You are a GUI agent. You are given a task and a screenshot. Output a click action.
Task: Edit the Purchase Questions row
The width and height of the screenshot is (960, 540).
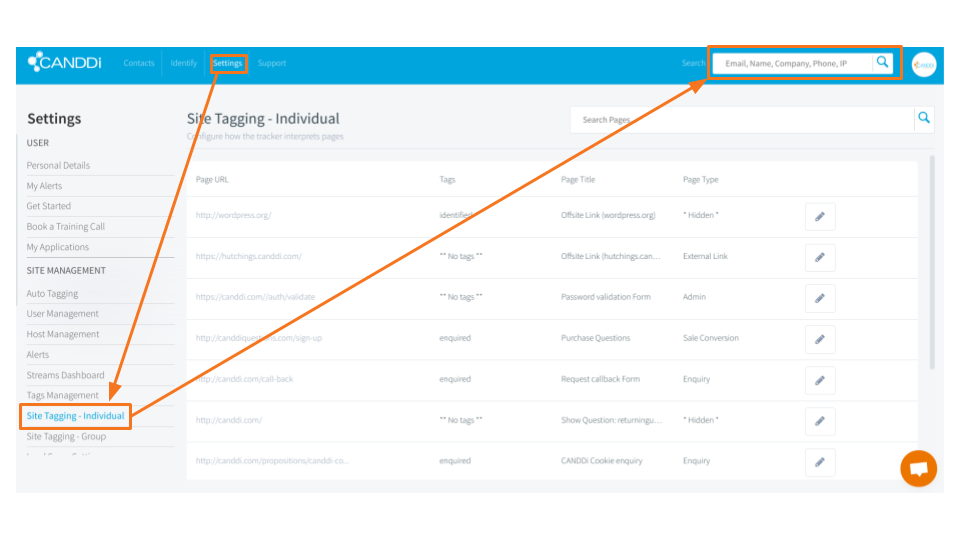820,339
